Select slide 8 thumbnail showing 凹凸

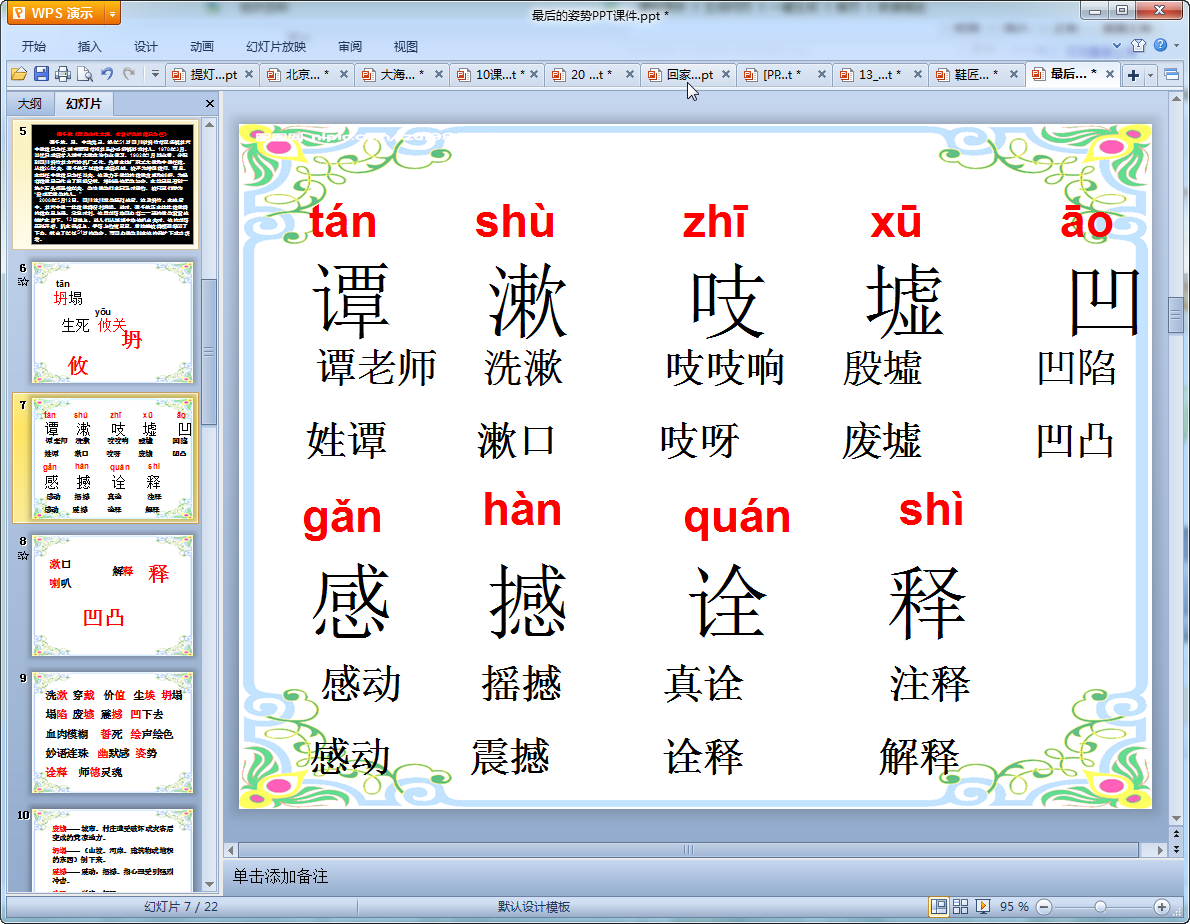[112, 596]
